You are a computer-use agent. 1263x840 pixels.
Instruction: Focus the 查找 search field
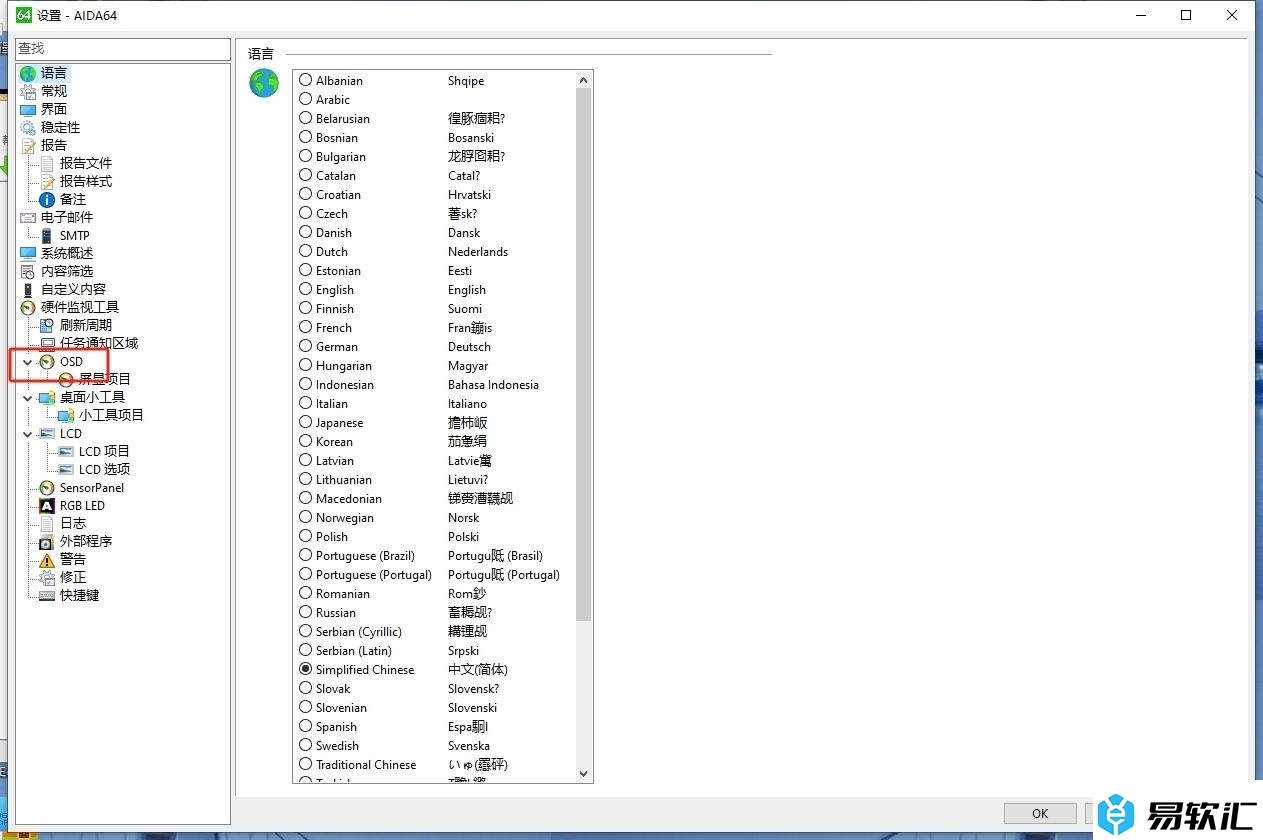(x=123, y=48)
